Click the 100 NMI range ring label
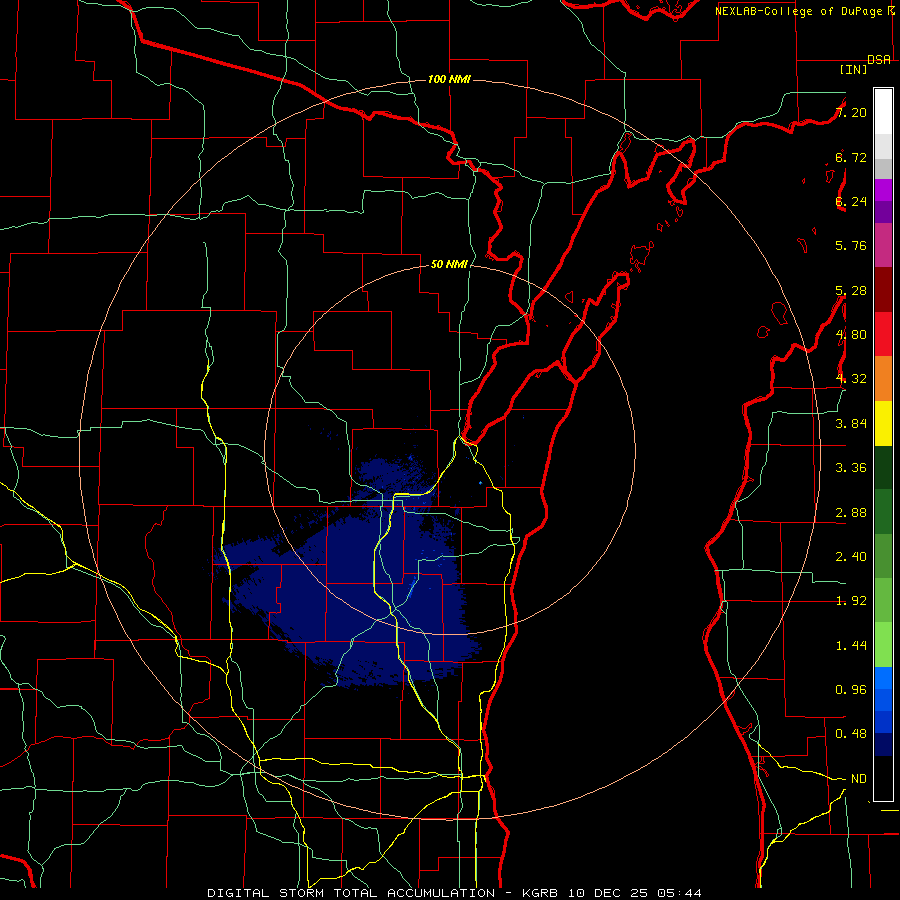The height and width of the screenshot is (900, 900). pos(449,79)
